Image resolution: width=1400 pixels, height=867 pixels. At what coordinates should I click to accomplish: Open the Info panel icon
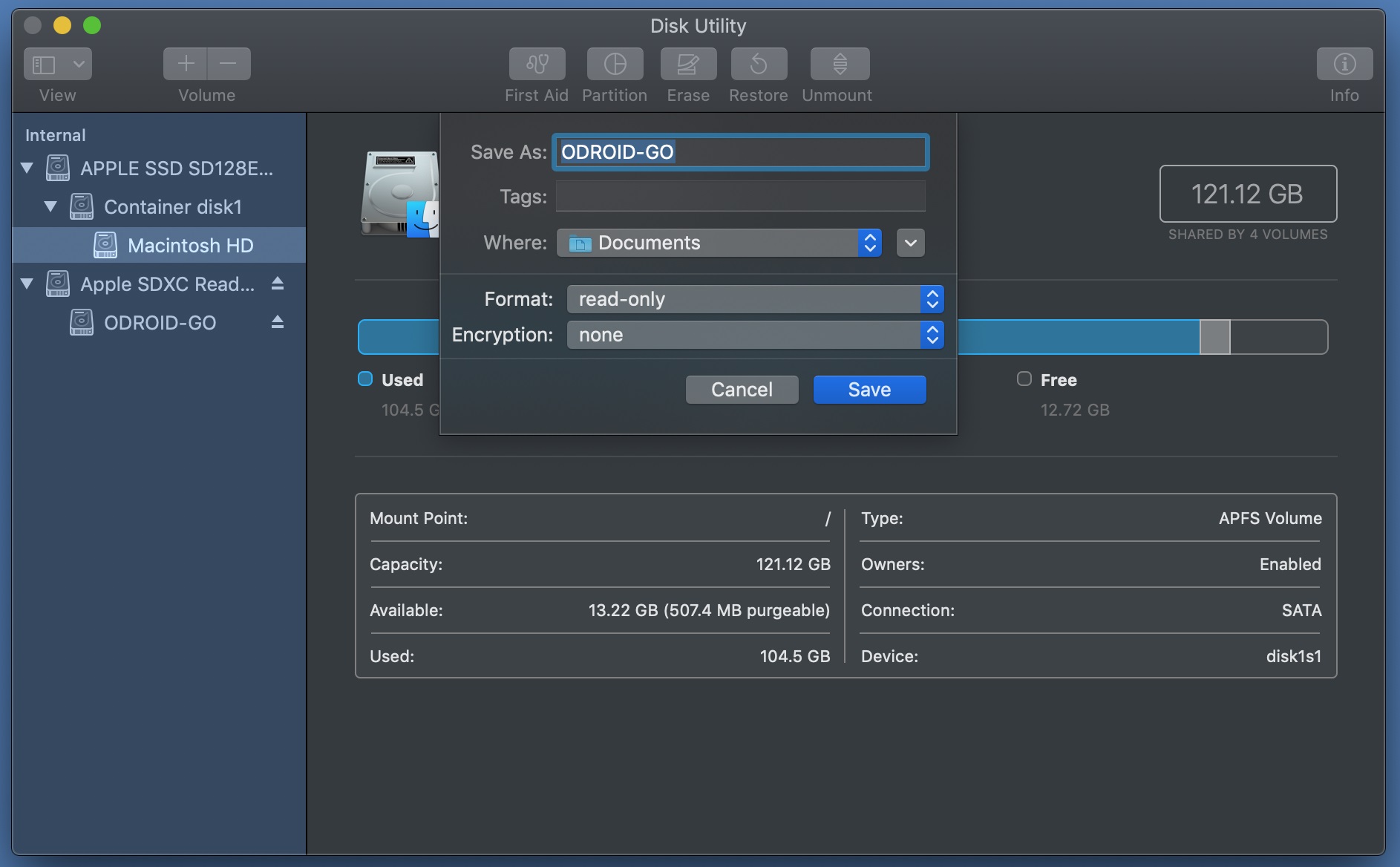[x=1344, y=65]
